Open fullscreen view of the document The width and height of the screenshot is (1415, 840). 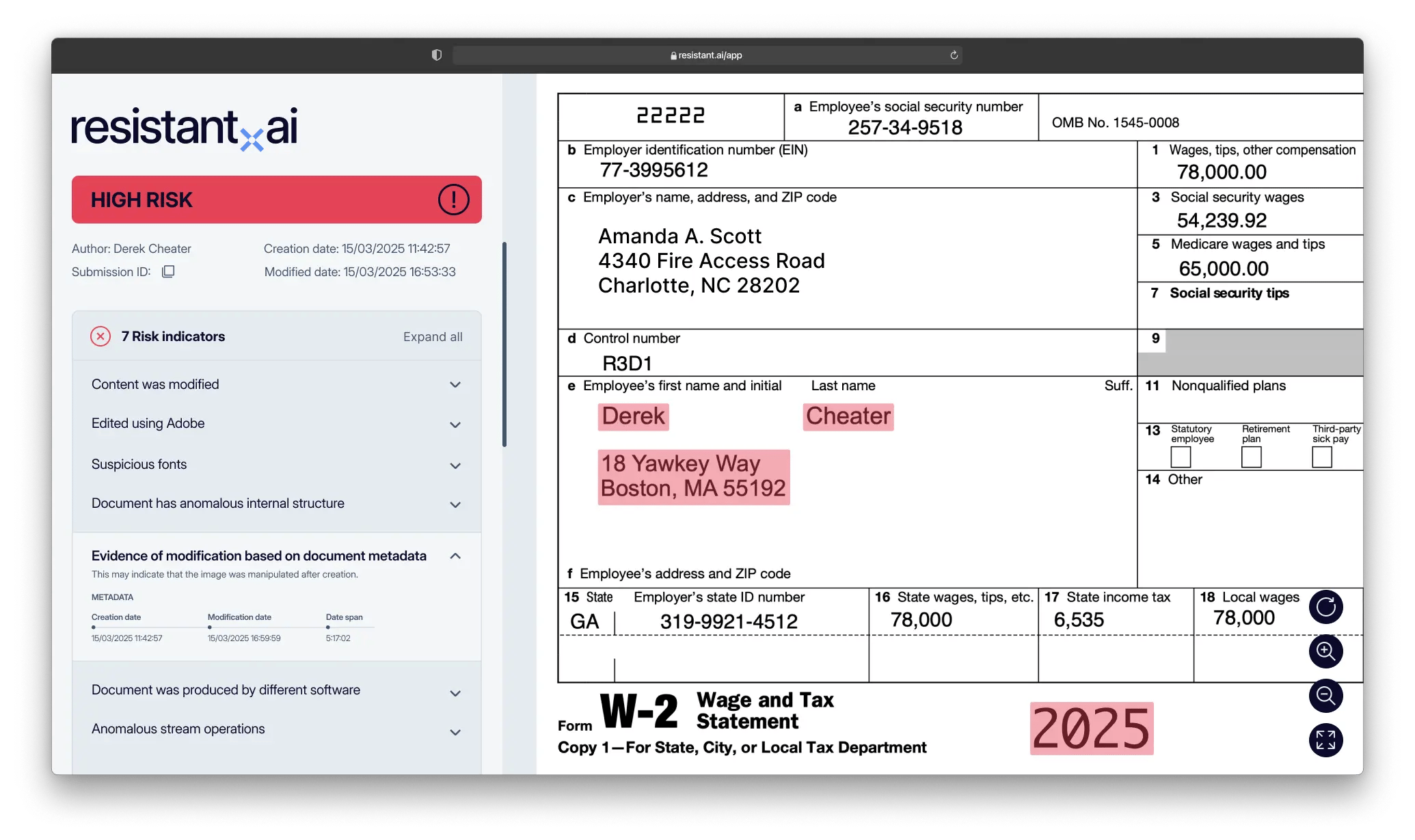1325,740
